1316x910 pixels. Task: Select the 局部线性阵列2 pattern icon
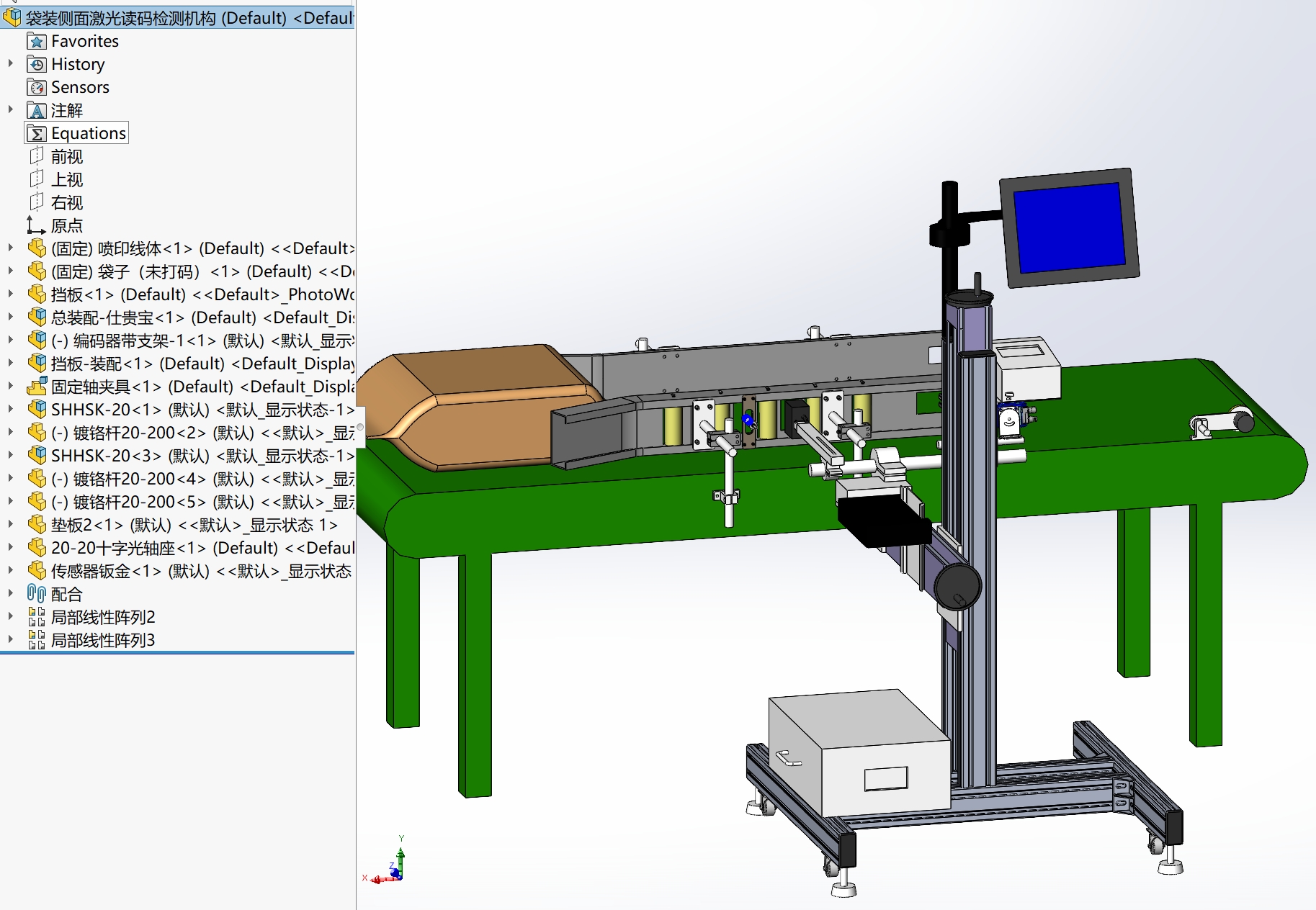pos(37,617)
